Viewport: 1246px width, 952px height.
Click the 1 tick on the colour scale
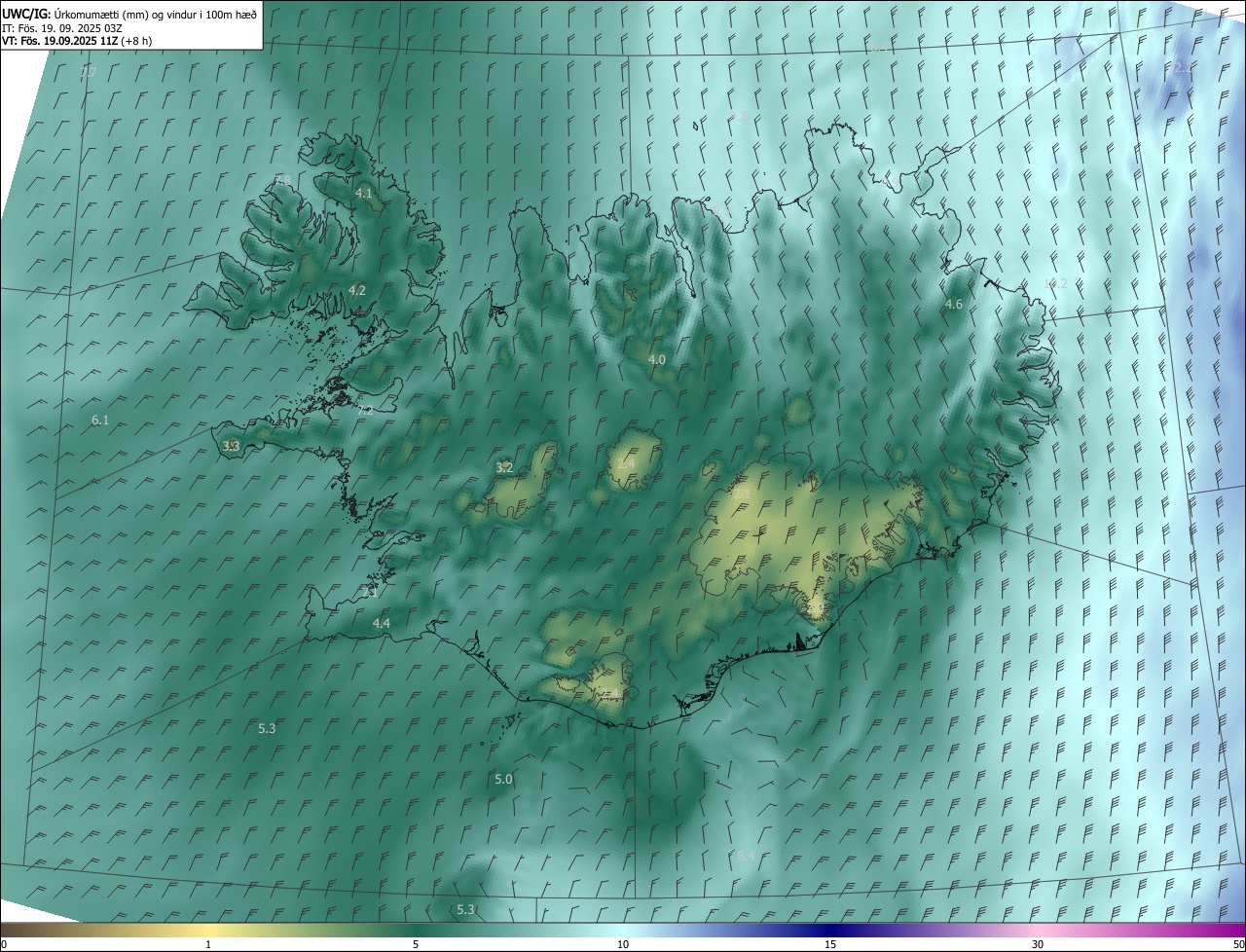click(208, 944)
